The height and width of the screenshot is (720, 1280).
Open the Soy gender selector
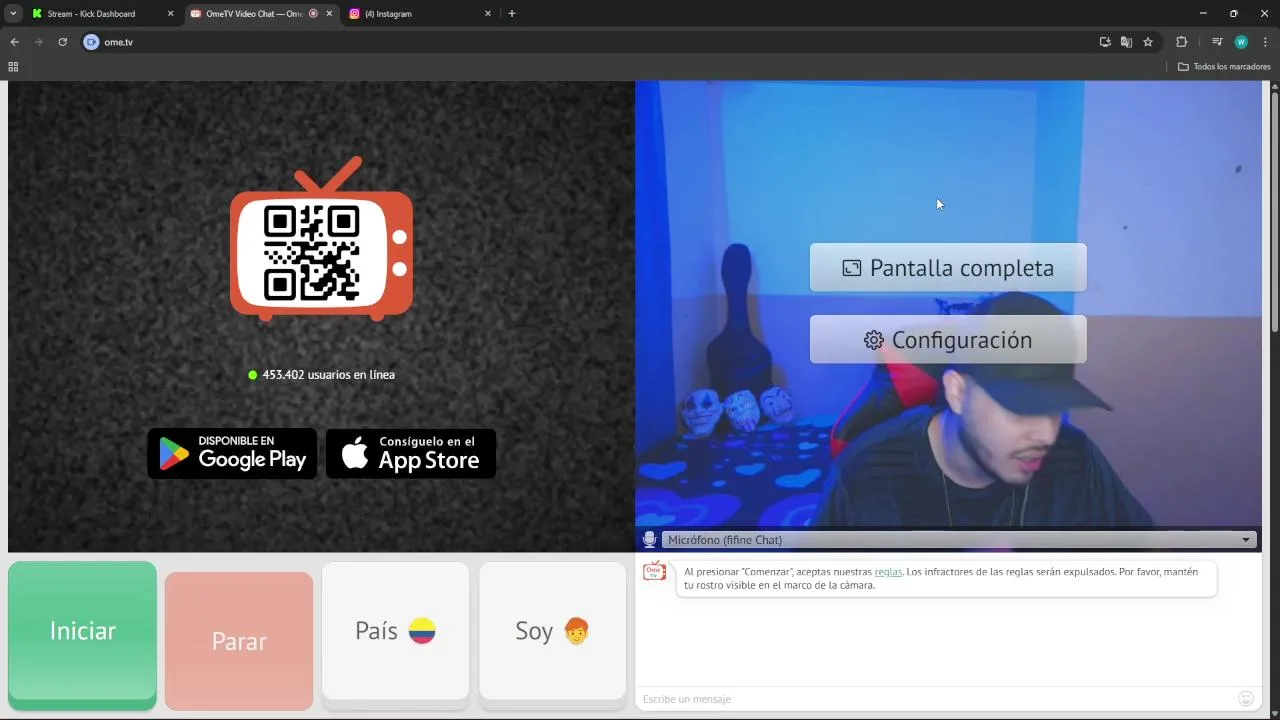pos(552,631)
